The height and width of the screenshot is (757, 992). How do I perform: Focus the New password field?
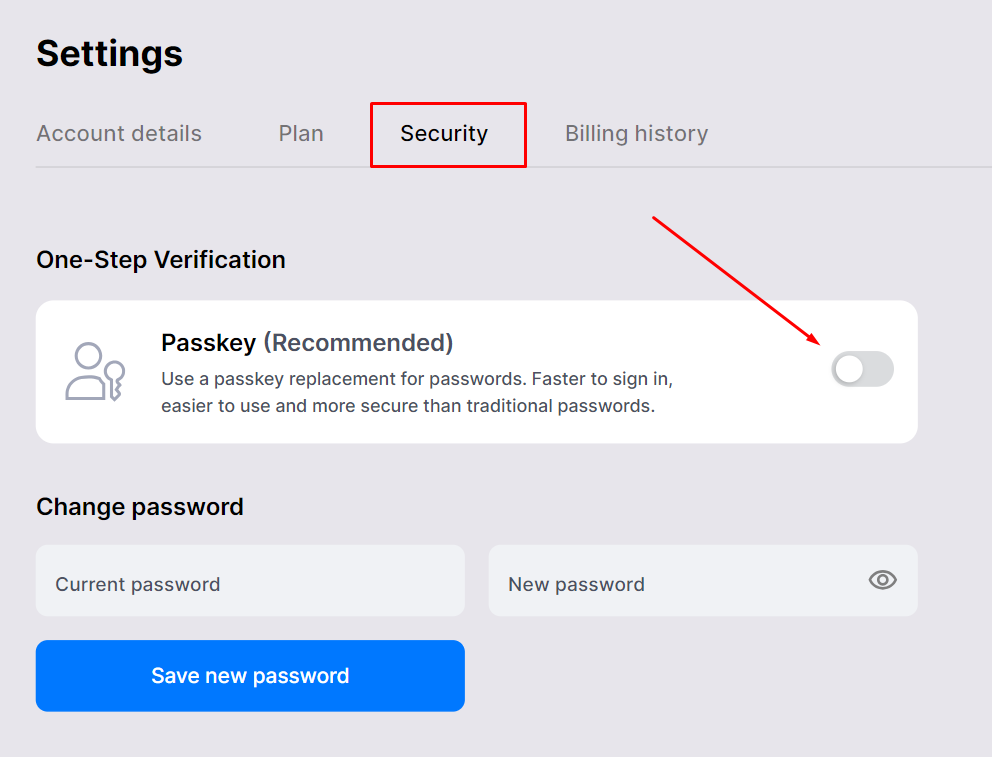[x=703, y=581]
